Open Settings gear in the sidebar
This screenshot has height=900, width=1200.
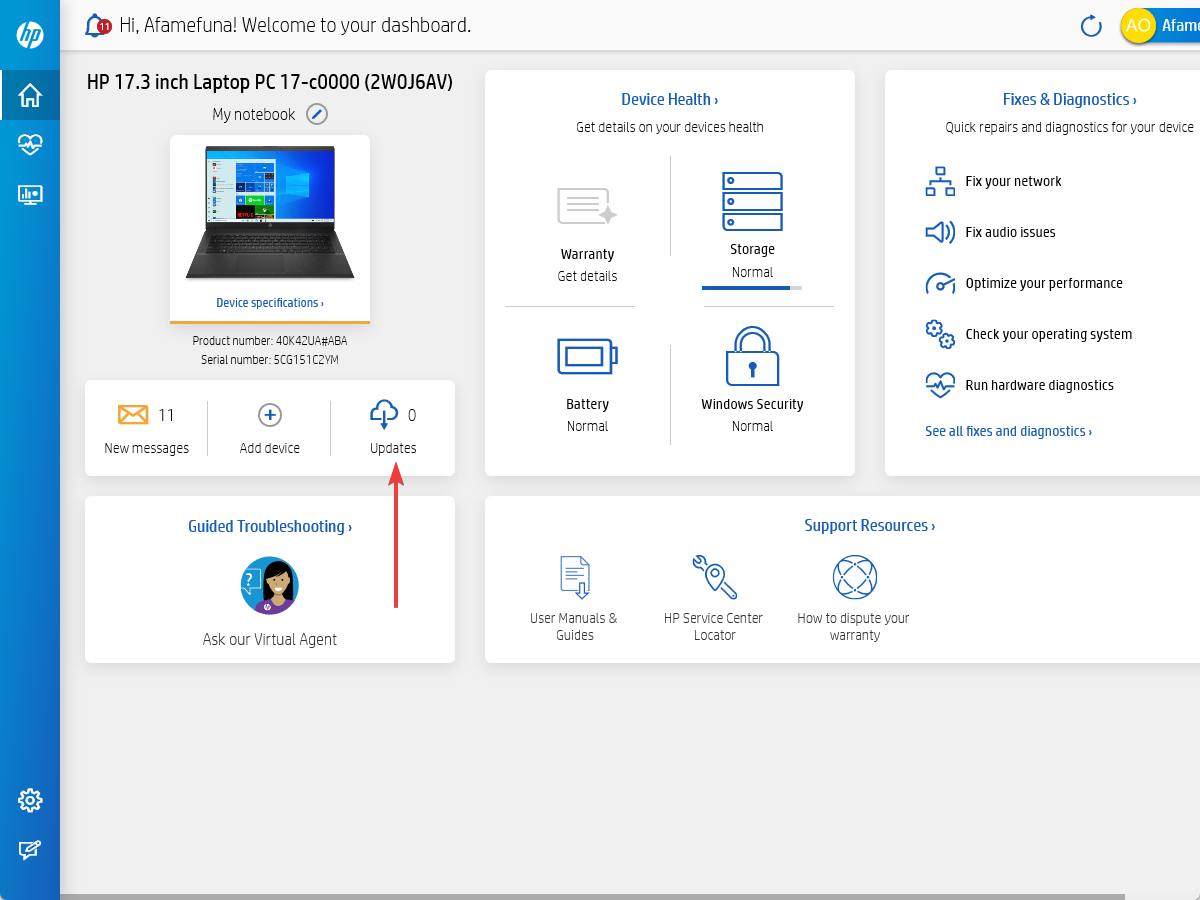(x=30, y=800)
